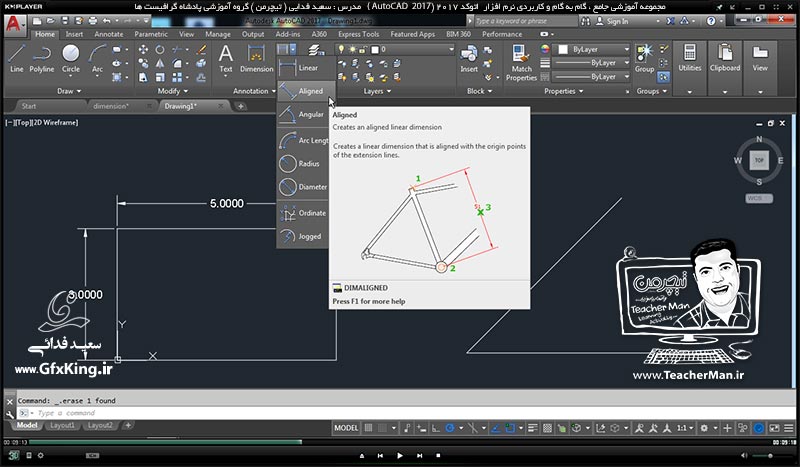Click the Mirror tool icon
The height and width of the screenshot is (467, 800).
pyautogui.click(x=160, y=63)
